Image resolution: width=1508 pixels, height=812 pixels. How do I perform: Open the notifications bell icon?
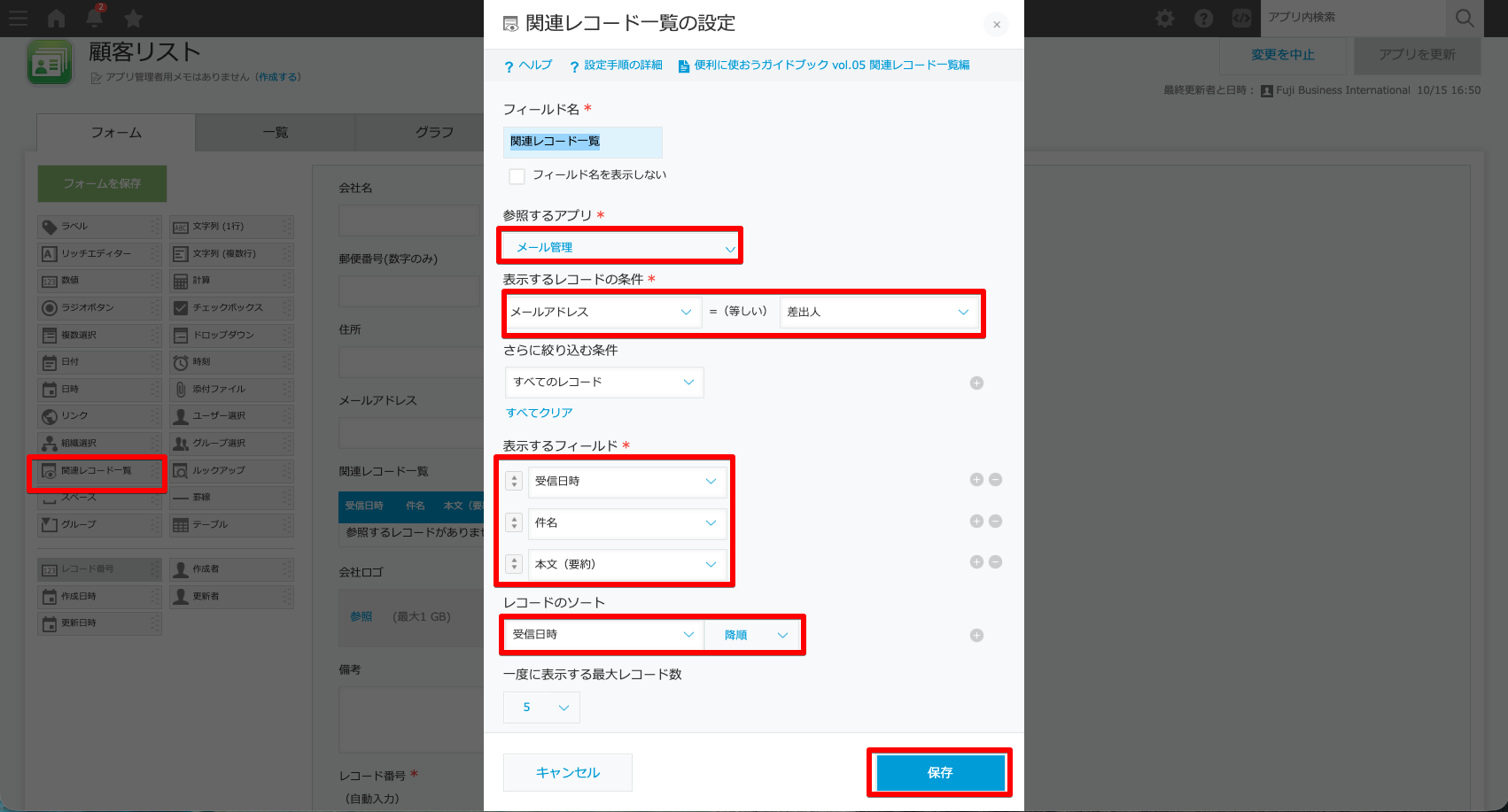coord(95,18)
